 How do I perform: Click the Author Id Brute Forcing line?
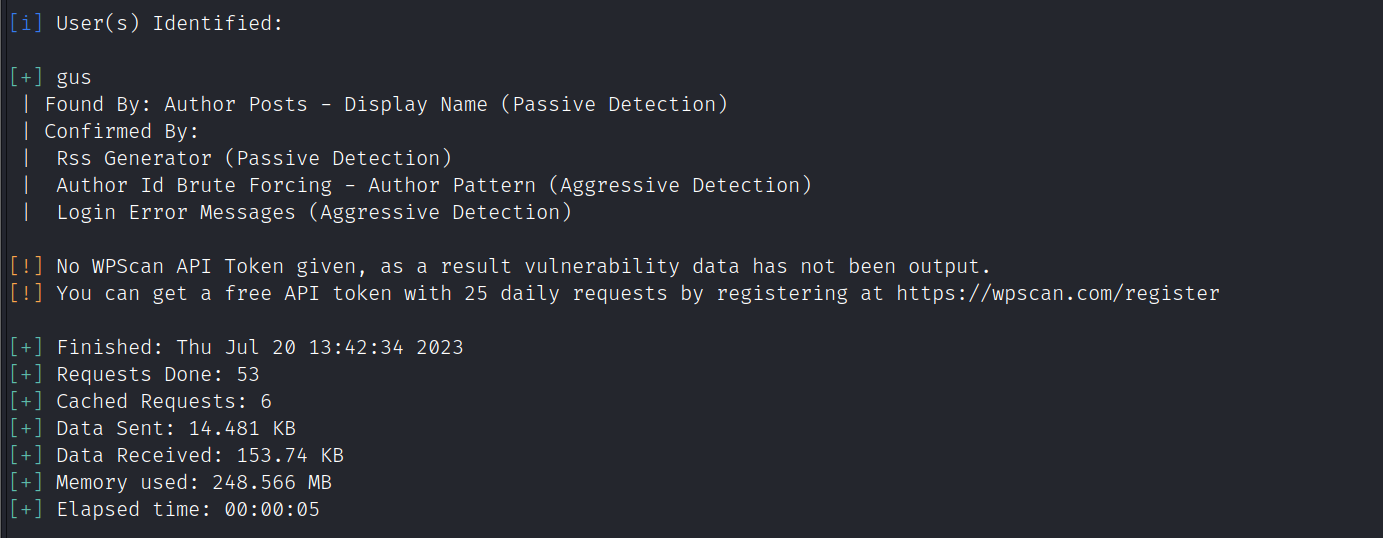click(434, 185)
